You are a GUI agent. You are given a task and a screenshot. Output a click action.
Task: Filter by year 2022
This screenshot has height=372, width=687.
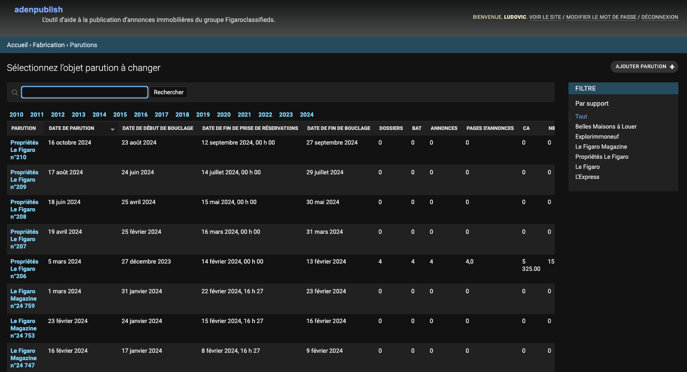[x=265, y=114]
